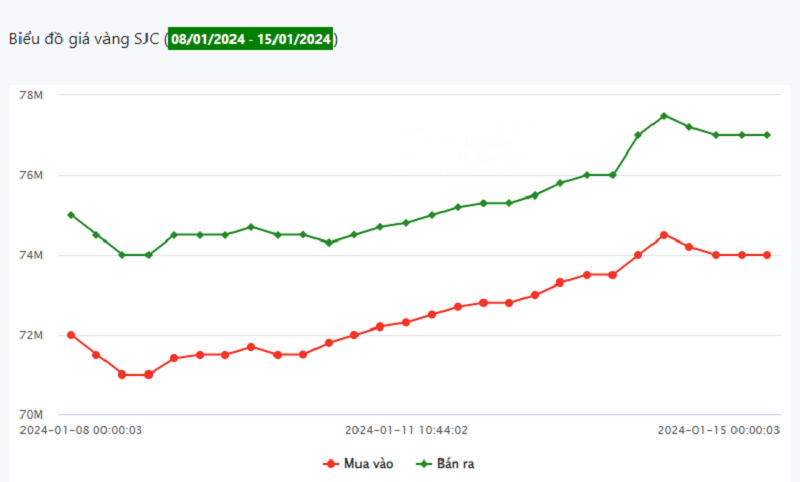This screenshot has width=800, height=482.
Task: Select the peak Bán ra point near 77.5M
Action: (x=664, y=116)
